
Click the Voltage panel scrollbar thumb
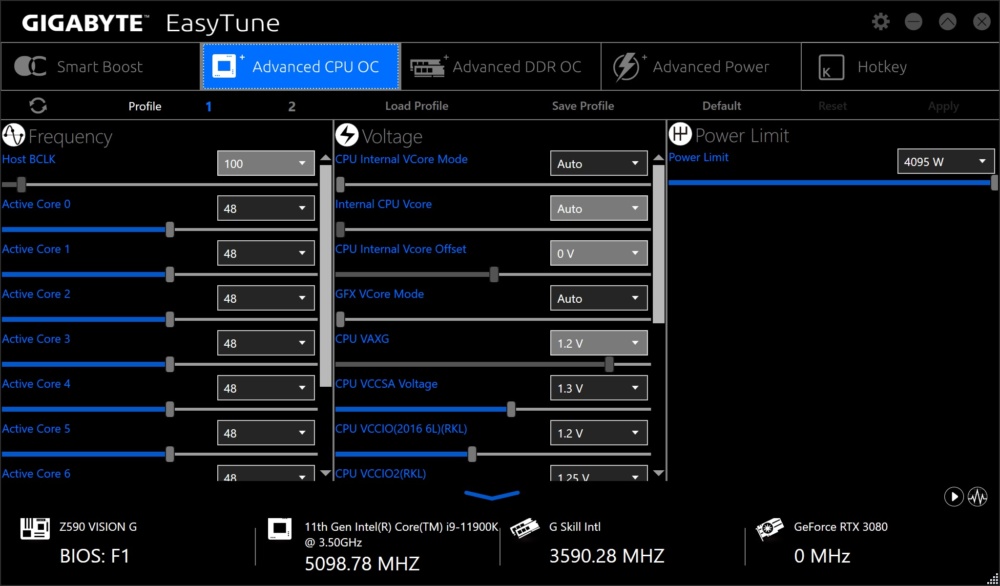pyautogui.click(x=659, y=244)
